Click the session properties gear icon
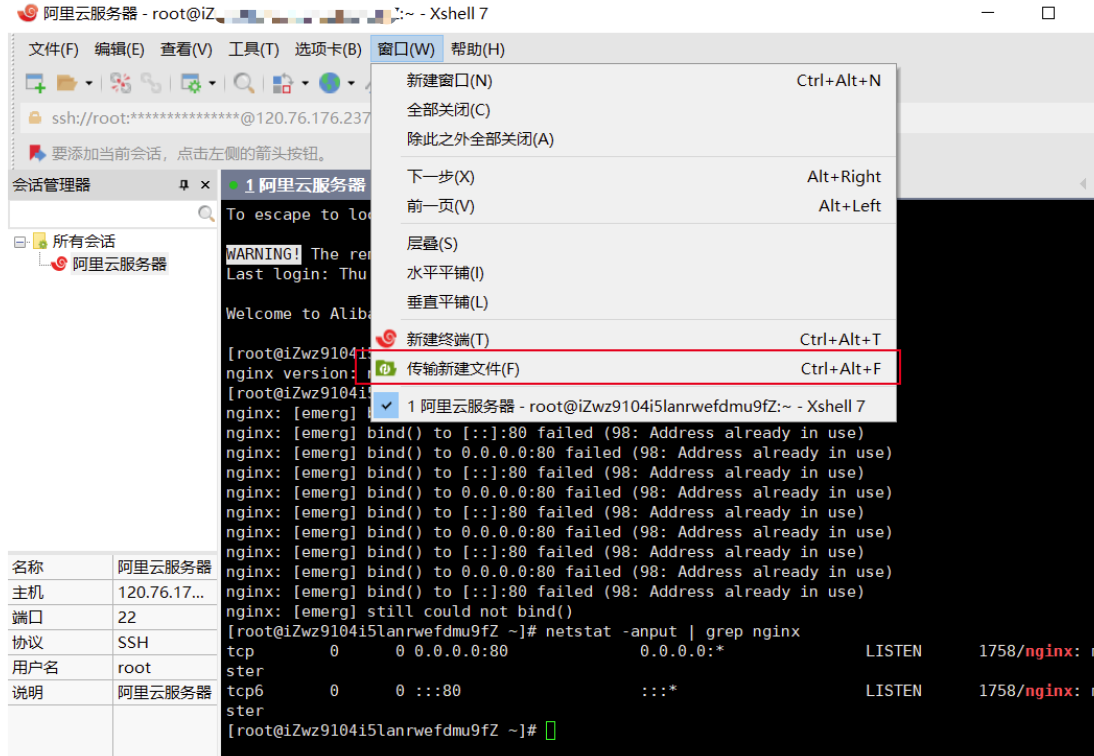This screenshot has width=1094, height=756. pos(190,83)
